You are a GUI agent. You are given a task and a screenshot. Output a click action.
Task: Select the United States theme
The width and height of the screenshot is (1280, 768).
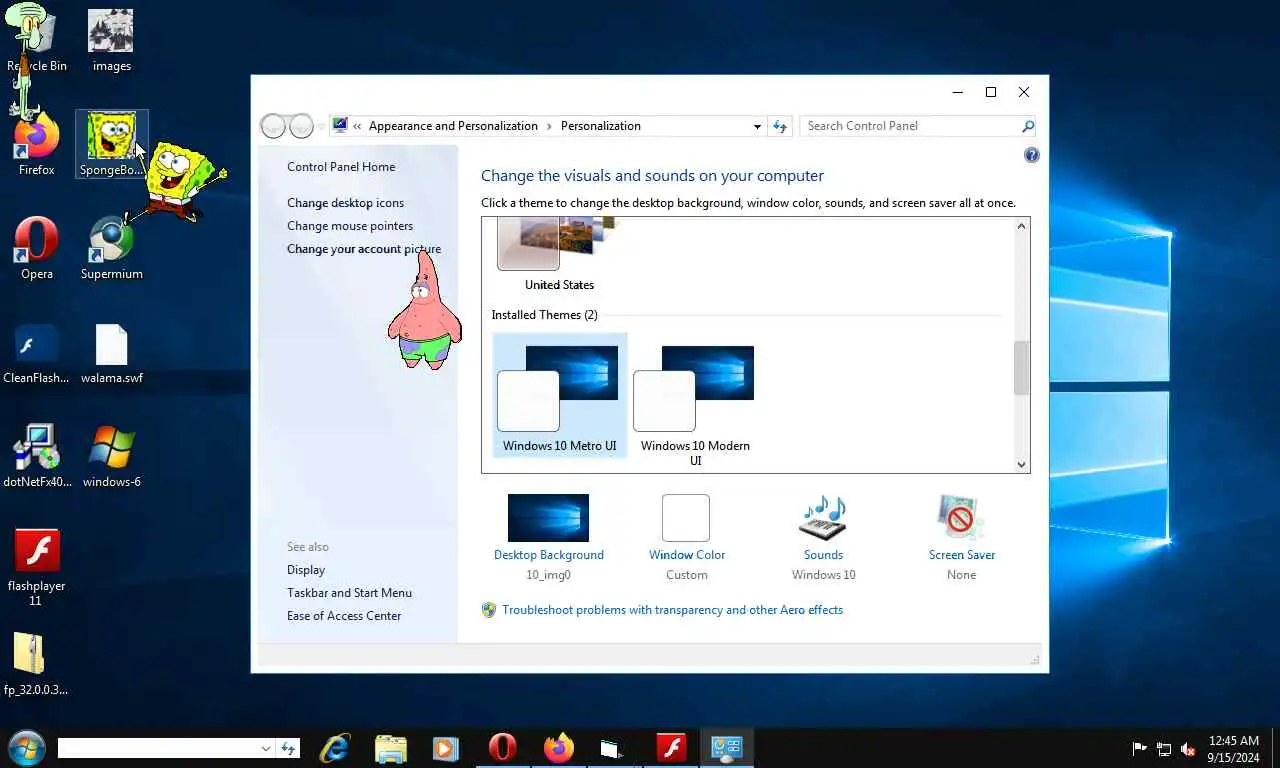coord(559,255)
